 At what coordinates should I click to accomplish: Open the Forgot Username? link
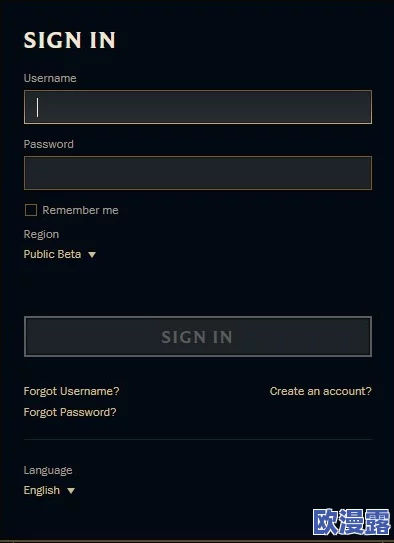click(71, 391)
